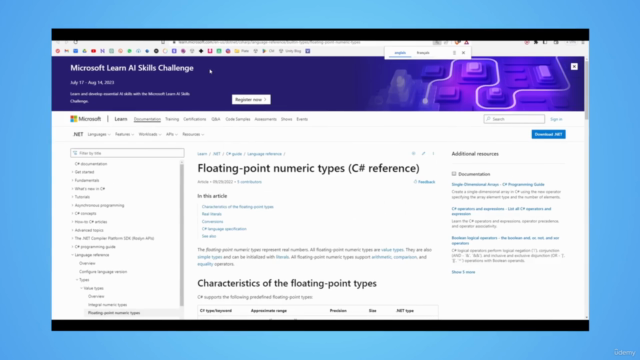
Task: Close the translate popup
Action: [x=463, y=53]
